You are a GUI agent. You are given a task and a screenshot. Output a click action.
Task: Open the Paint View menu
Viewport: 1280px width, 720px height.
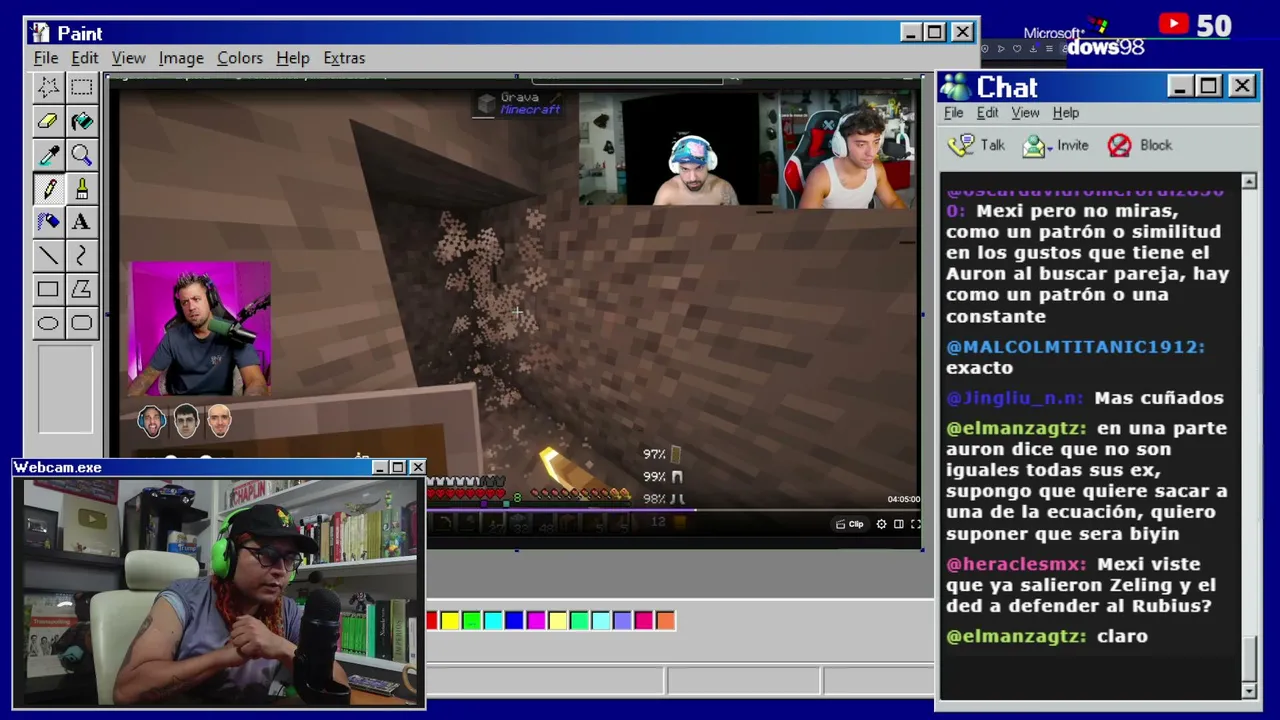tap(129, 58)
